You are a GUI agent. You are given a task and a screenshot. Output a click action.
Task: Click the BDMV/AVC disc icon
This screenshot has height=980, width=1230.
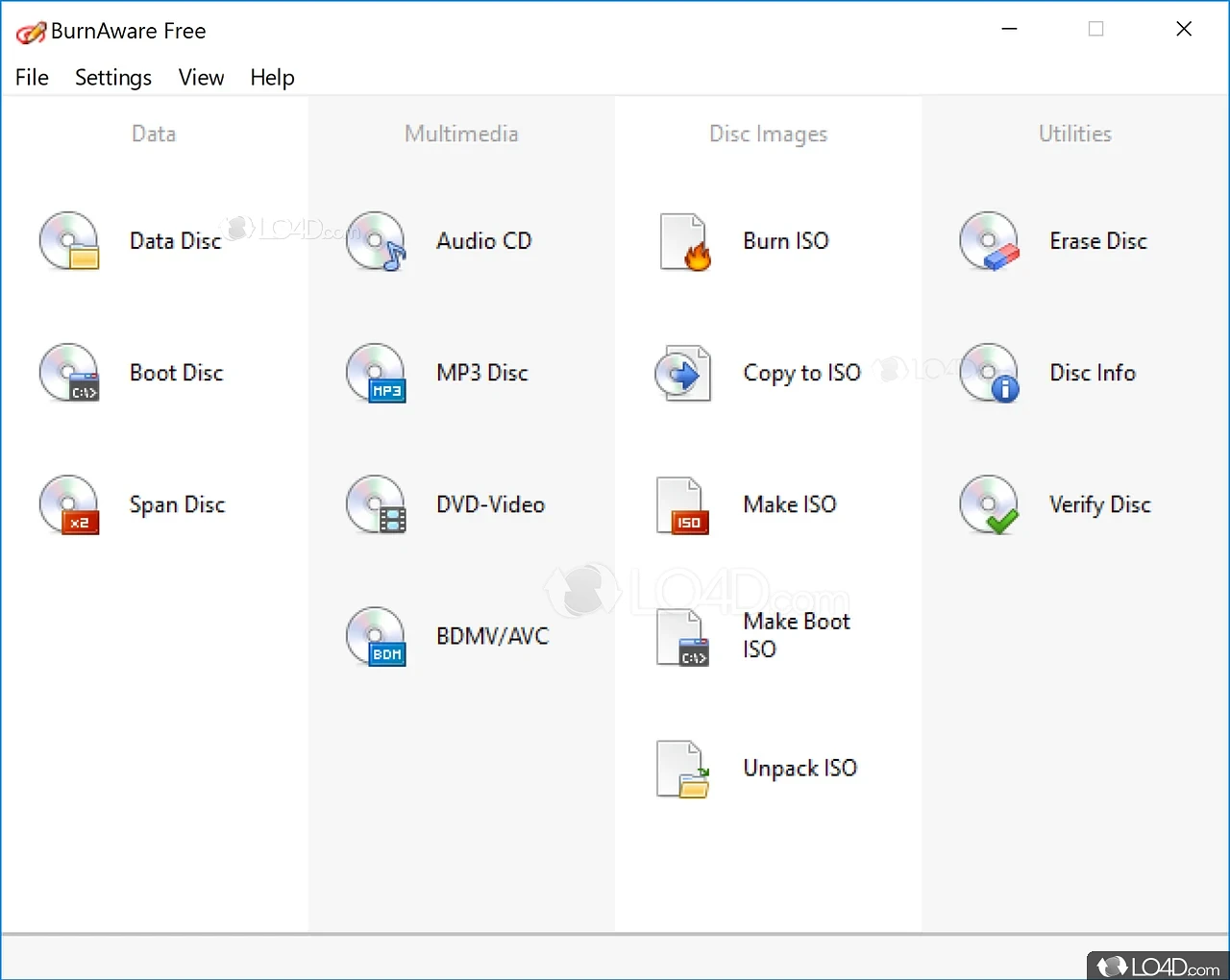coord(376,636)
